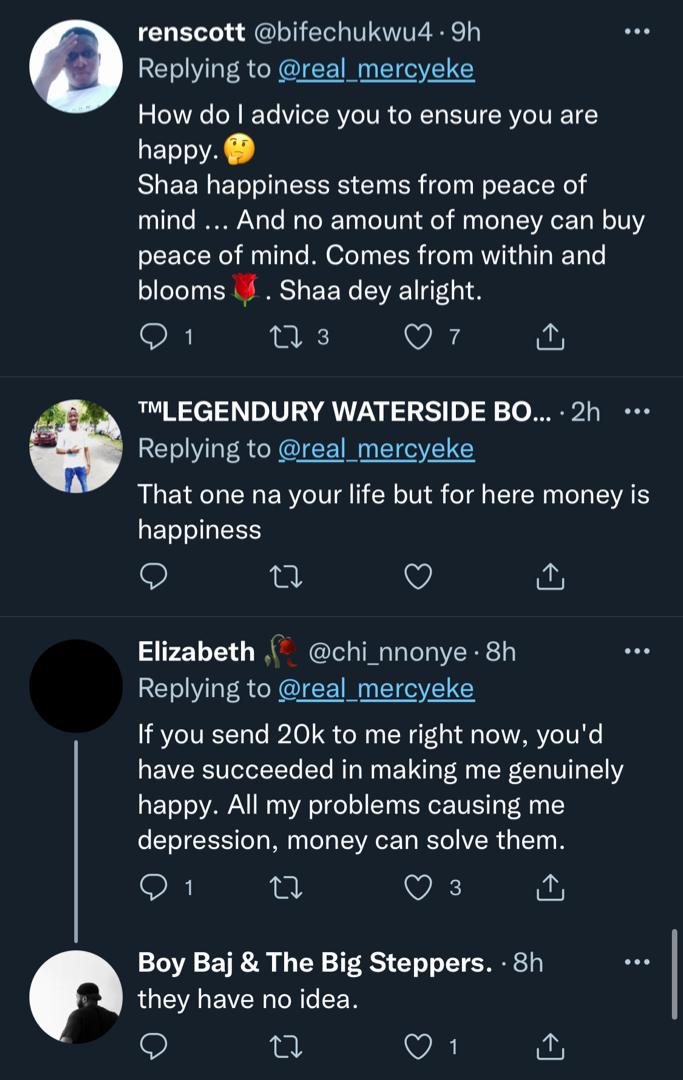Retweet renscott's happiness tweet
The image size is (683, 1080).
[x=285, y=338]
